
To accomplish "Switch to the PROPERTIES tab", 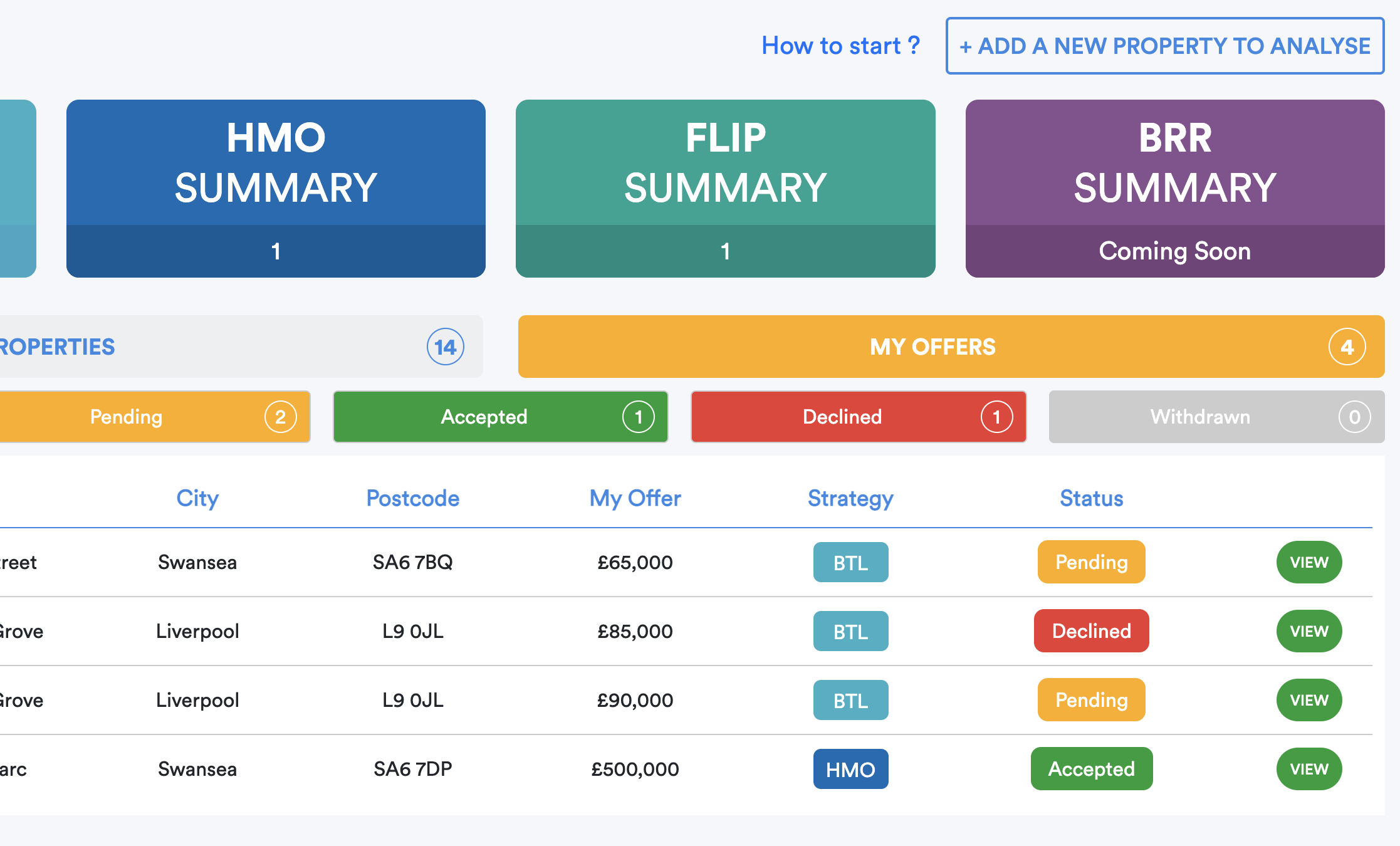I will 56,347.
